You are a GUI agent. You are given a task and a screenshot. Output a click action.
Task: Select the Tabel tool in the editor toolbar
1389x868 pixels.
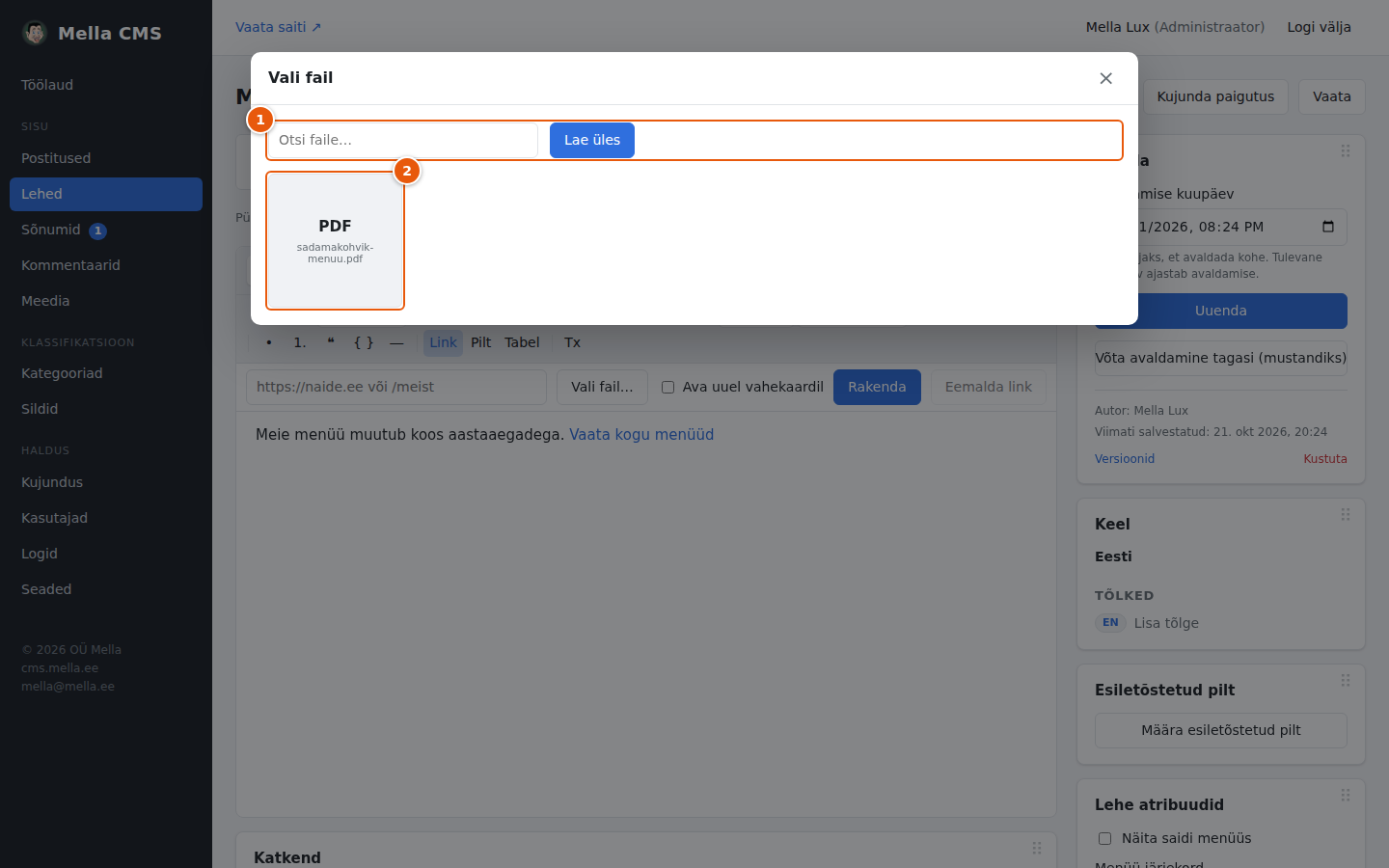[522, 342]
